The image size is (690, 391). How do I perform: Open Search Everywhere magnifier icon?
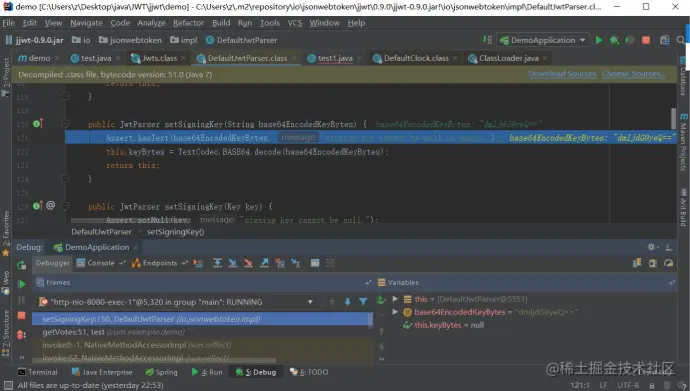pos(681,40)
